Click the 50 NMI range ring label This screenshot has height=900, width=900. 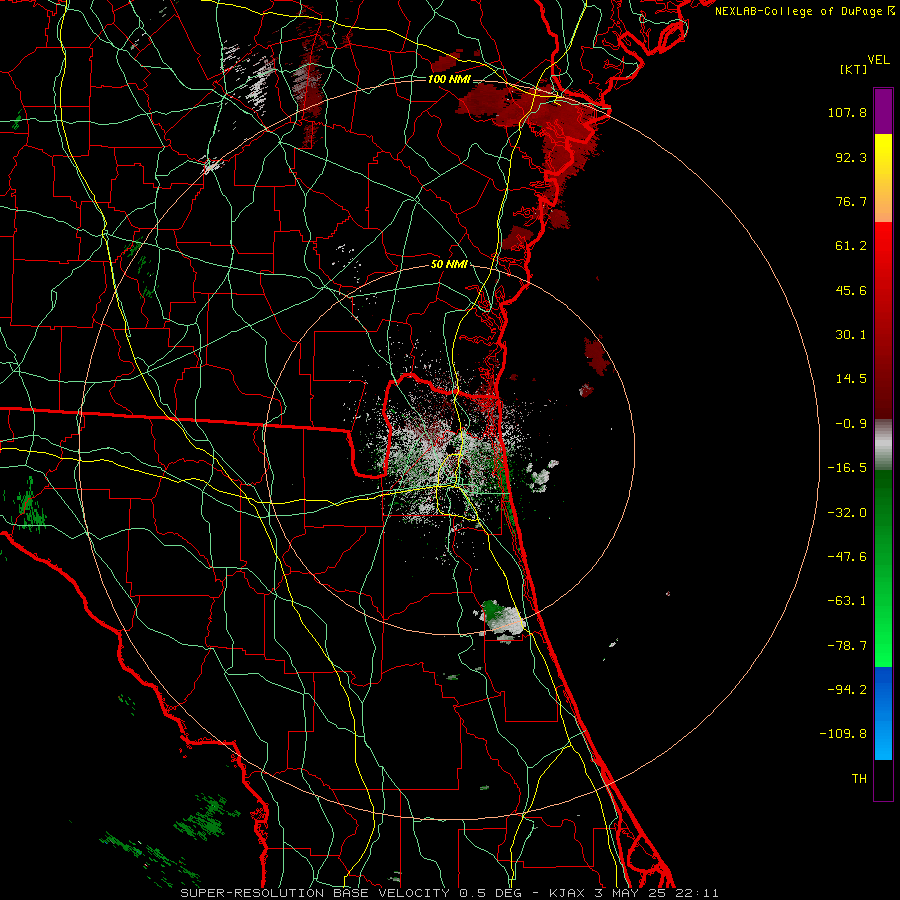click(x=449, y=265)
